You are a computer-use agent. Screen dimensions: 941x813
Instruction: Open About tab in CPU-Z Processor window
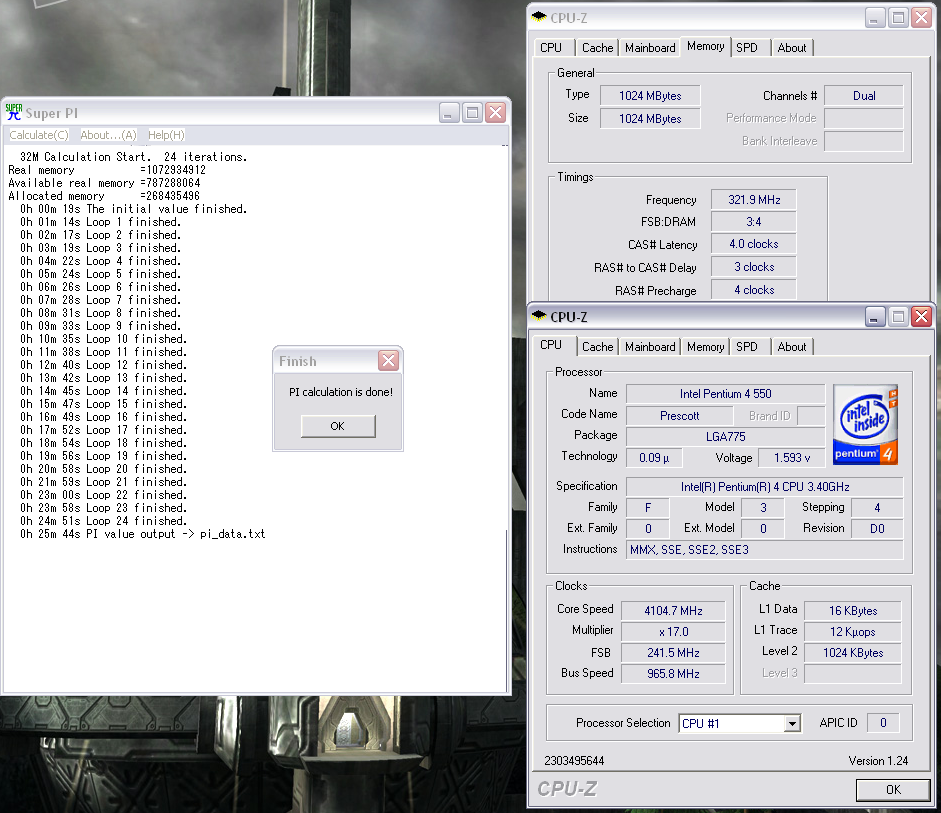[792, 347]
